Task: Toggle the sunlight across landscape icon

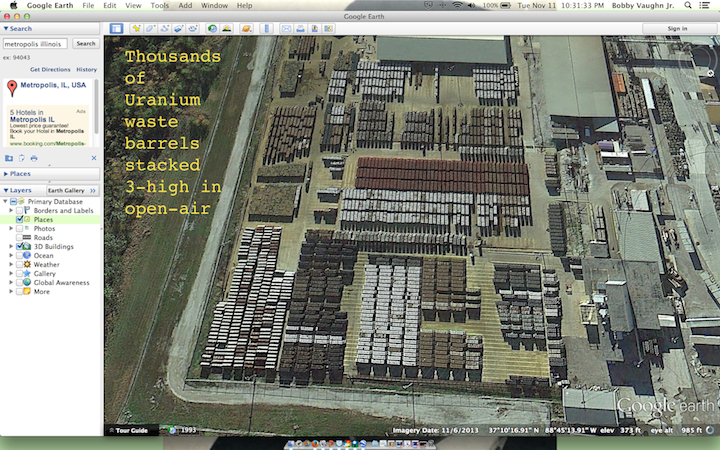Action: pyautogui.click(x=226, y=28)
